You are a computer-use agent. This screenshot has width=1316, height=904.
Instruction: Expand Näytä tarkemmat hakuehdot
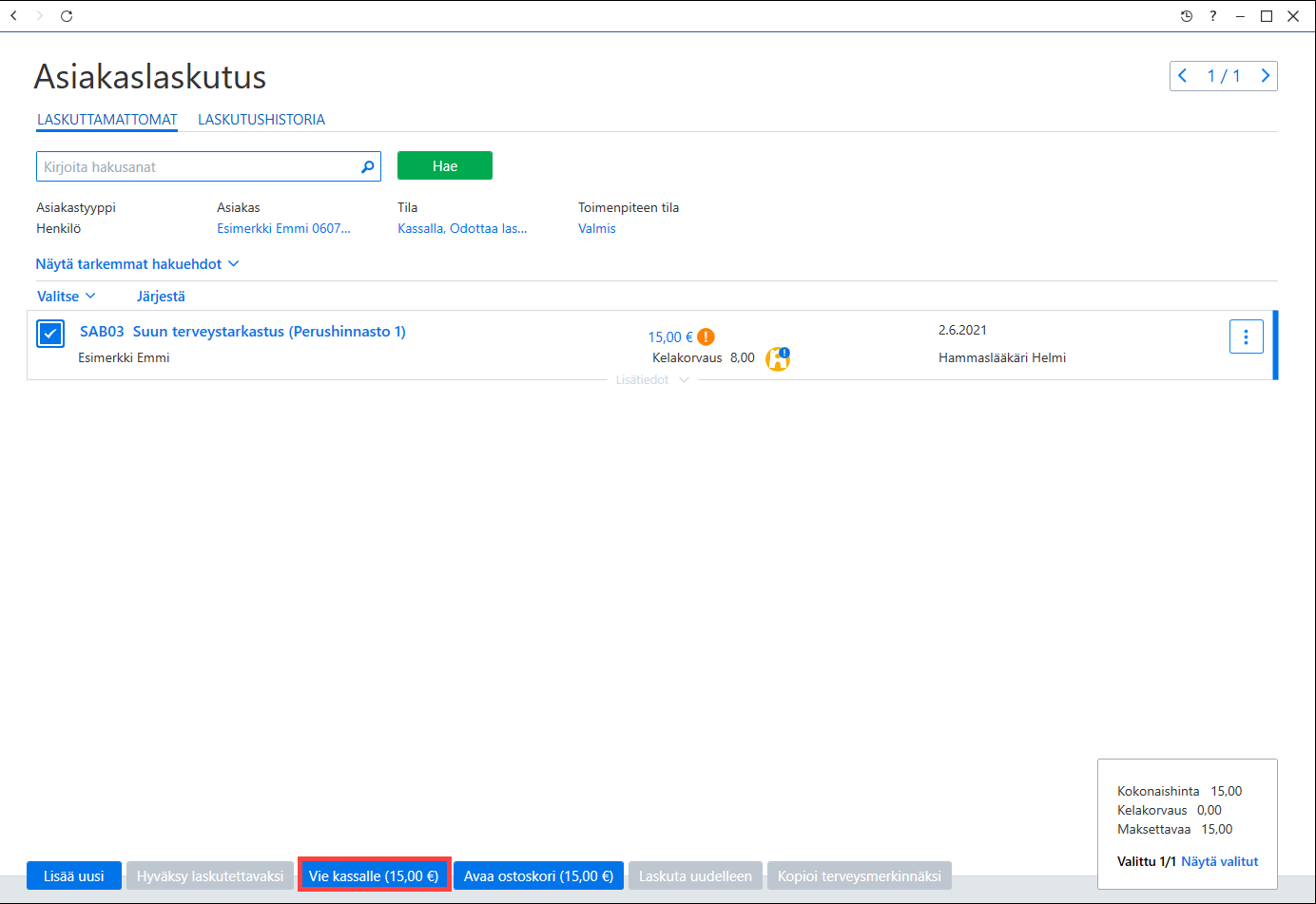pyautogui.click(x=137, y=264)
